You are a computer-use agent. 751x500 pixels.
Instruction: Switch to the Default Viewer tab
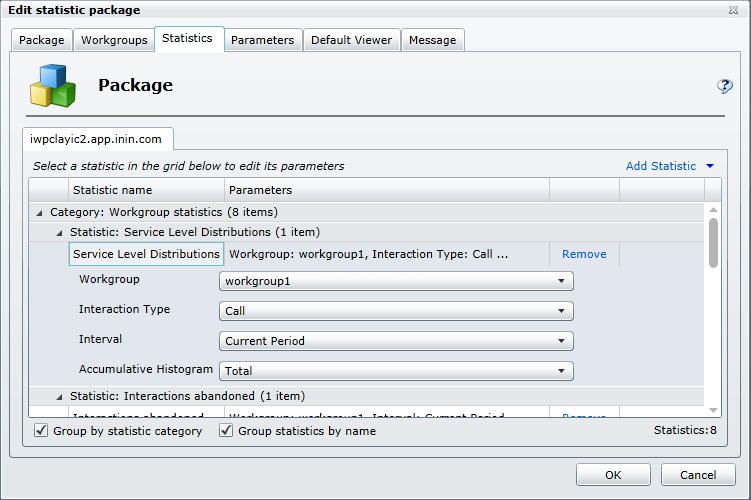(x=351, y=40)
